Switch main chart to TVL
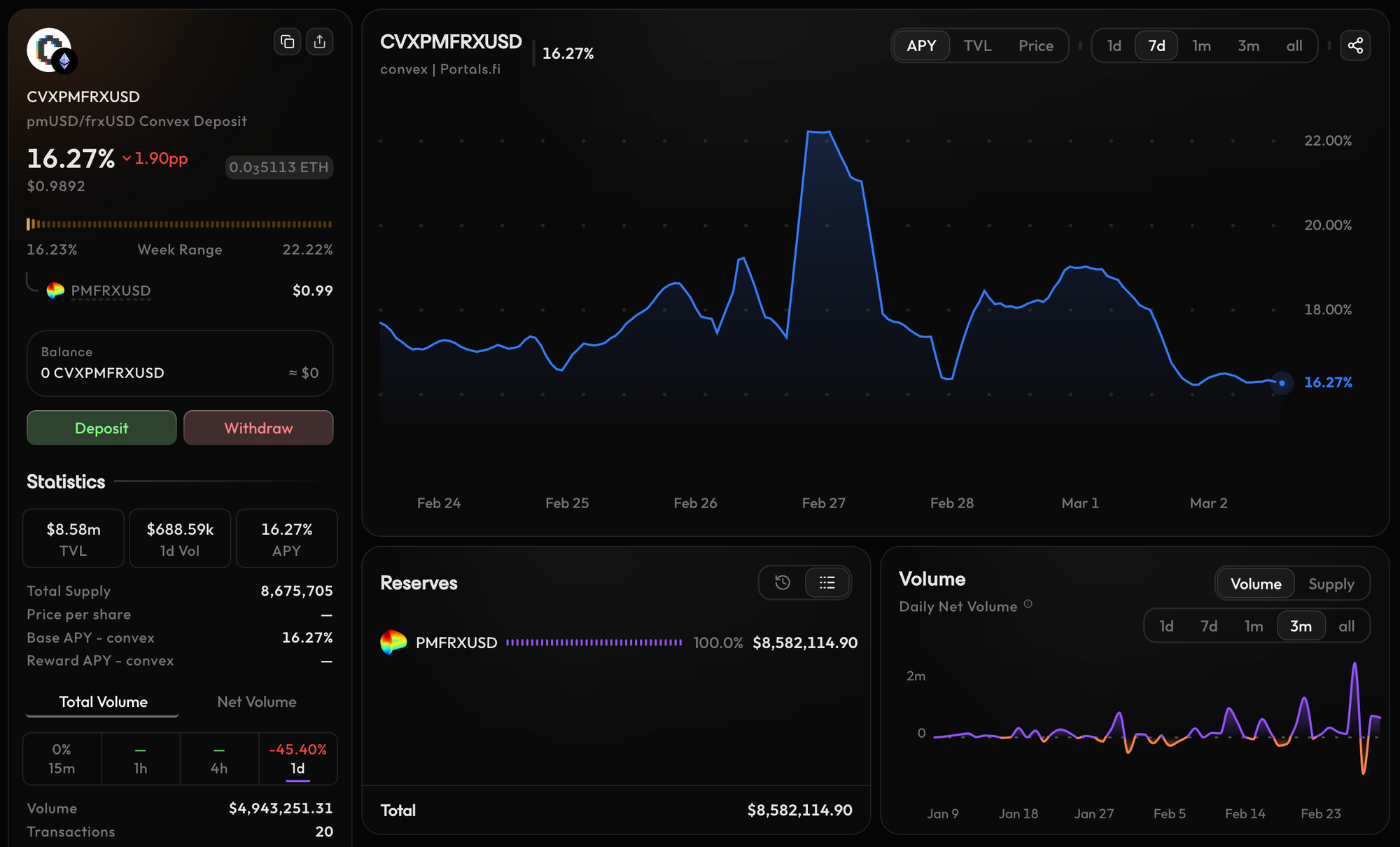Image resolution: width=1400 pixels, height=847 pixels. click(x=977, y=46)
